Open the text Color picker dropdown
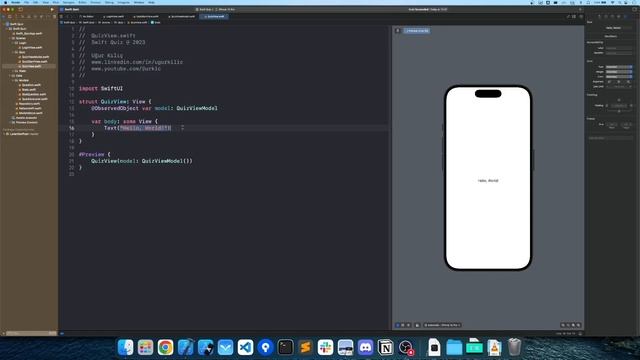Screen dimensions: 640x360 (x=619, y=77)
